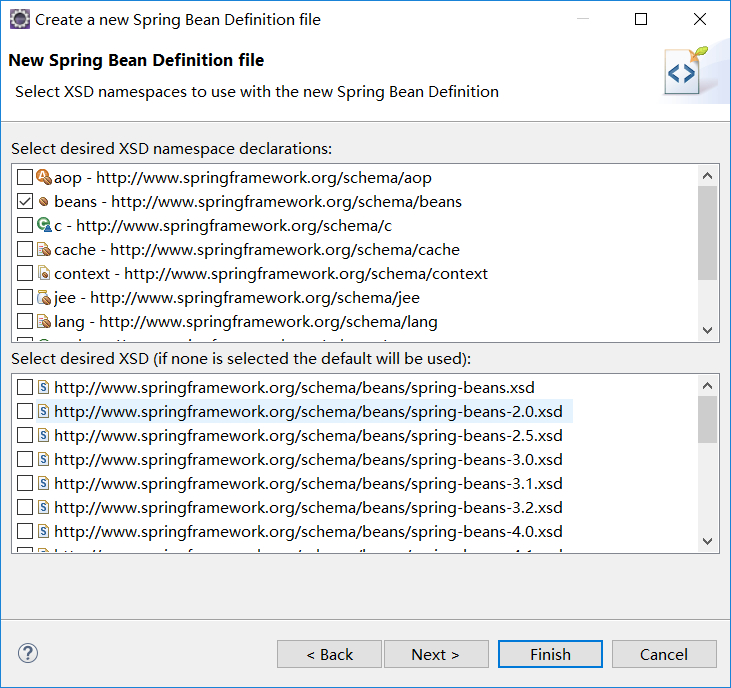Select the spring-beans.xsd URL text
Viewport: 731px width, 688px height.
coord(294,388)
